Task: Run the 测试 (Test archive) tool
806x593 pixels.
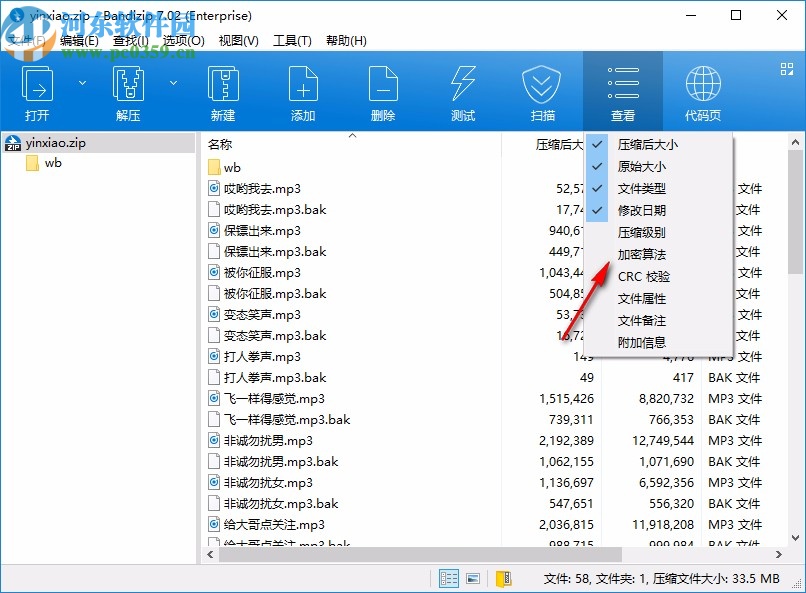Action: pyautogui.click(x=462, y=90)
